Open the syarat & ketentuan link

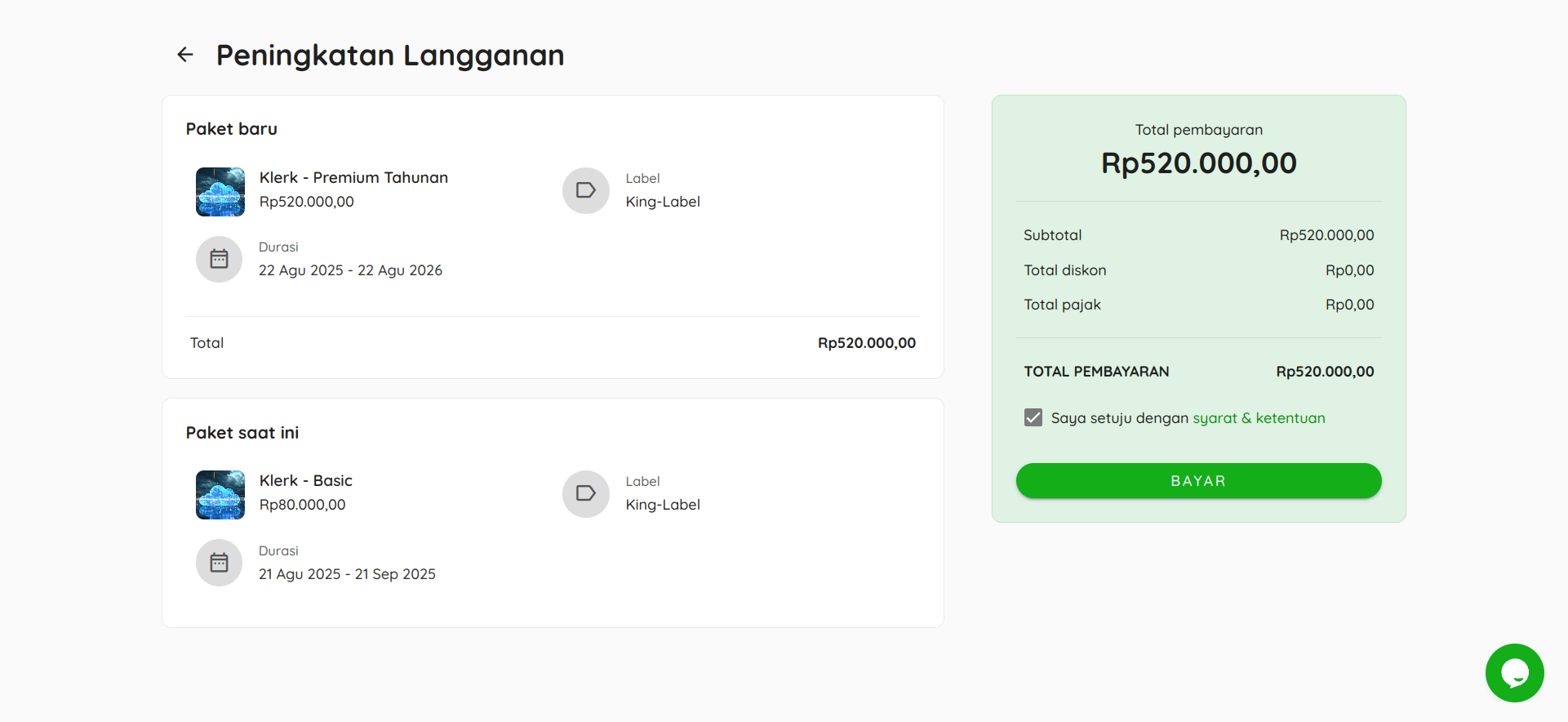pos(1259,418)
